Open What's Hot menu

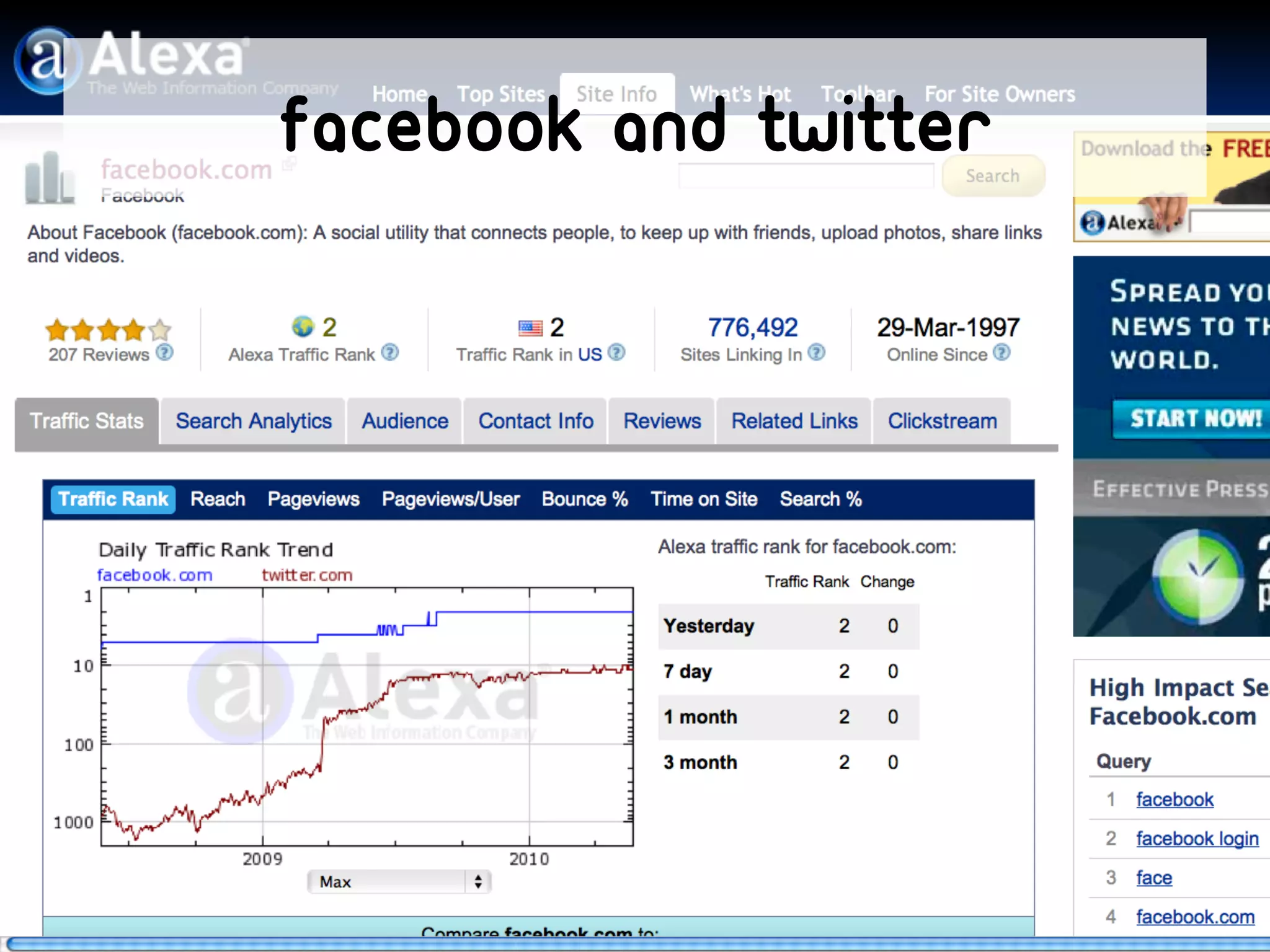click(740, 94)
